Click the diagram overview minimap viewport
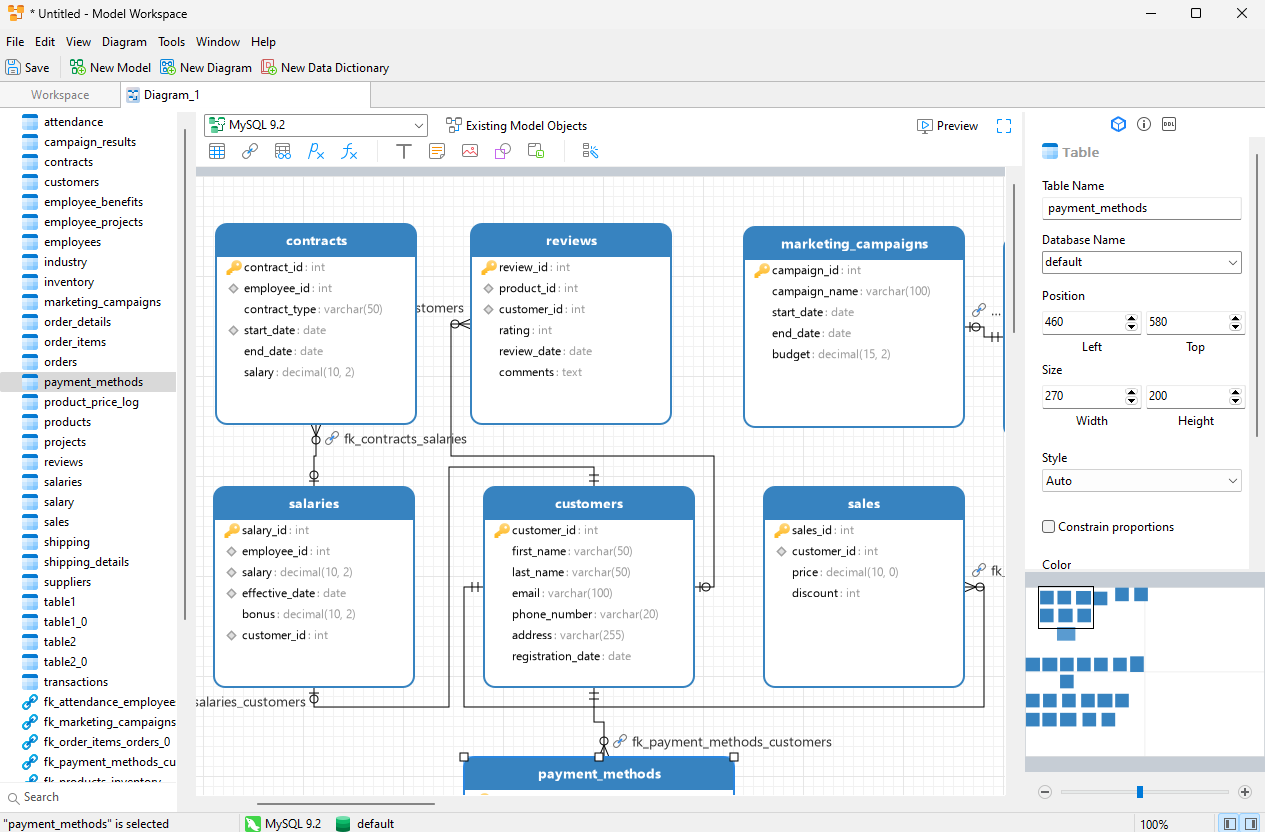This screenshot has width=1265, height=832. [1065, 607]
